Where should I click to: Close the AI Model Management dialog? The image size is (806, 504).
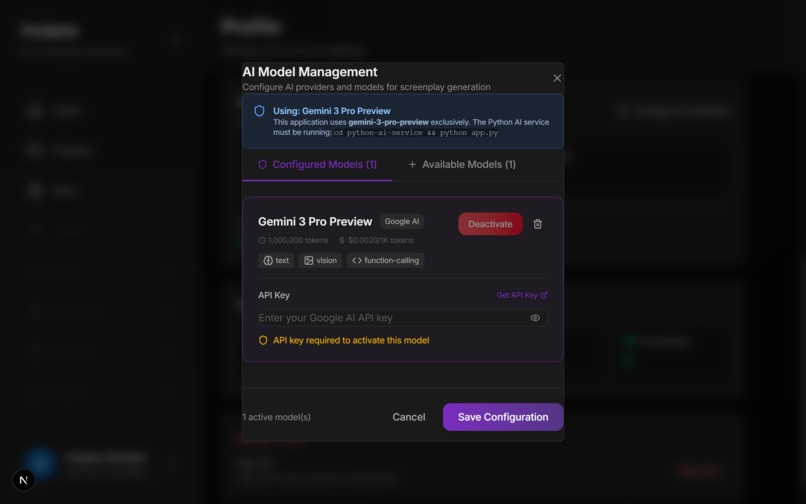pyautogui.click(x=557, y=78)
